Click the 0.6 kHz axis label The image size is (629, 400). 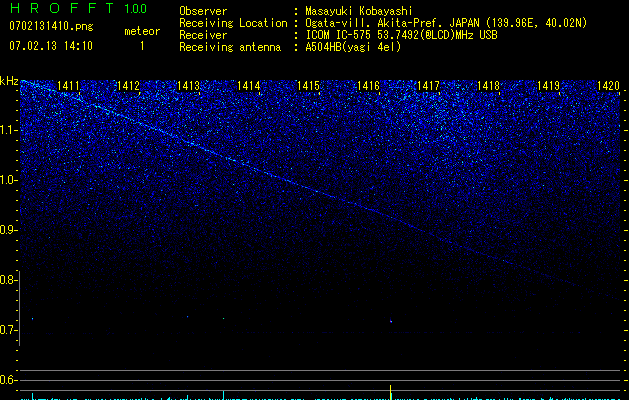pos(8,380)
